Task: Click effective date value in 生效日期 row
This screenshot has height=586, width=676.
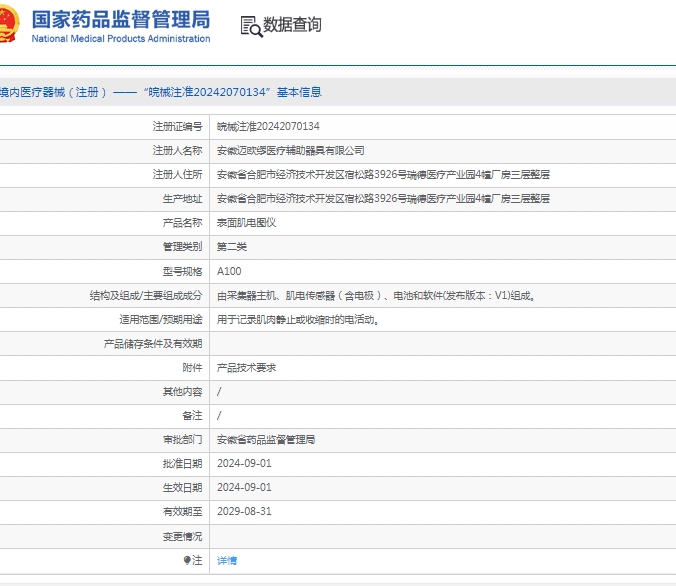Action: [x=244, y=488]
